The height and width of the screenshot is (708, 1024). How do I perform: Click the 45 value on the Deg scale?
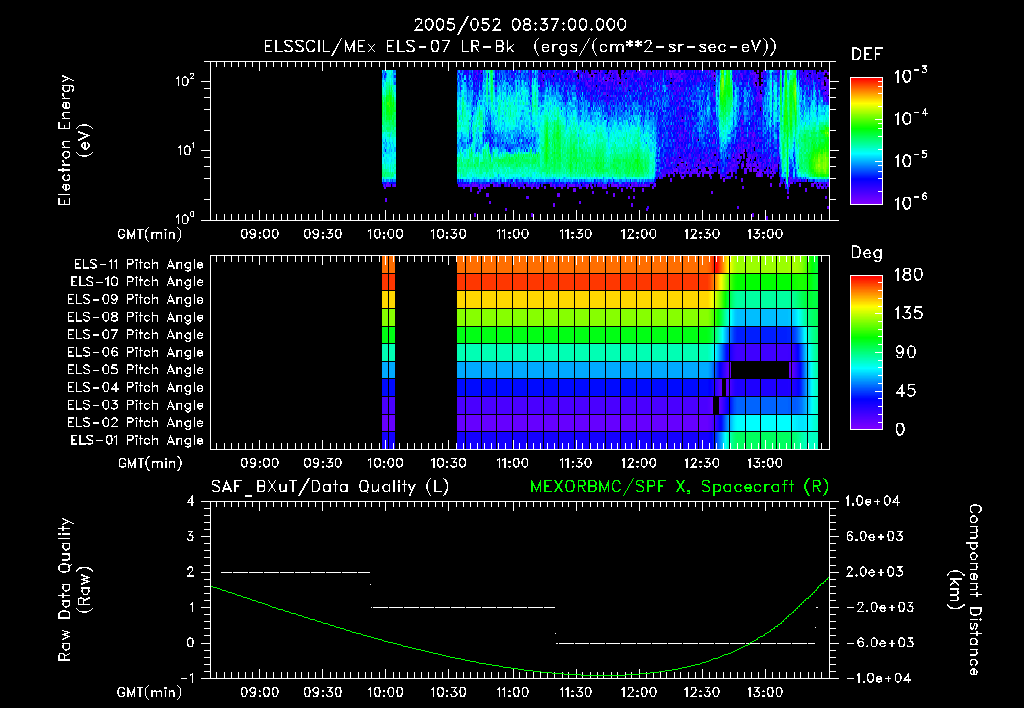(905, 391)
